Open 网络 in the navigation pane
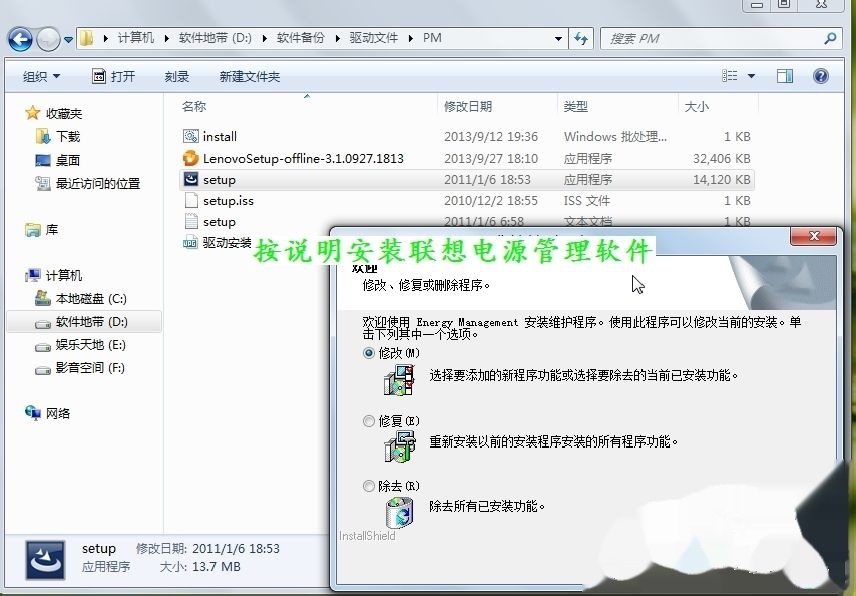This screenshot has width=856, height=596. (58, 413)
